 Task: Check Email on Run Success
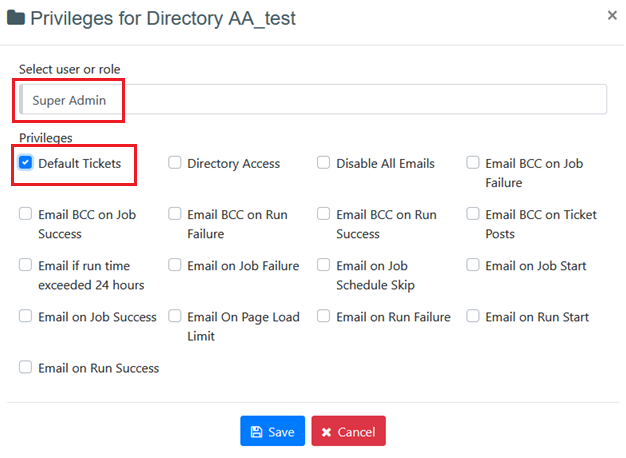[26, 367]
